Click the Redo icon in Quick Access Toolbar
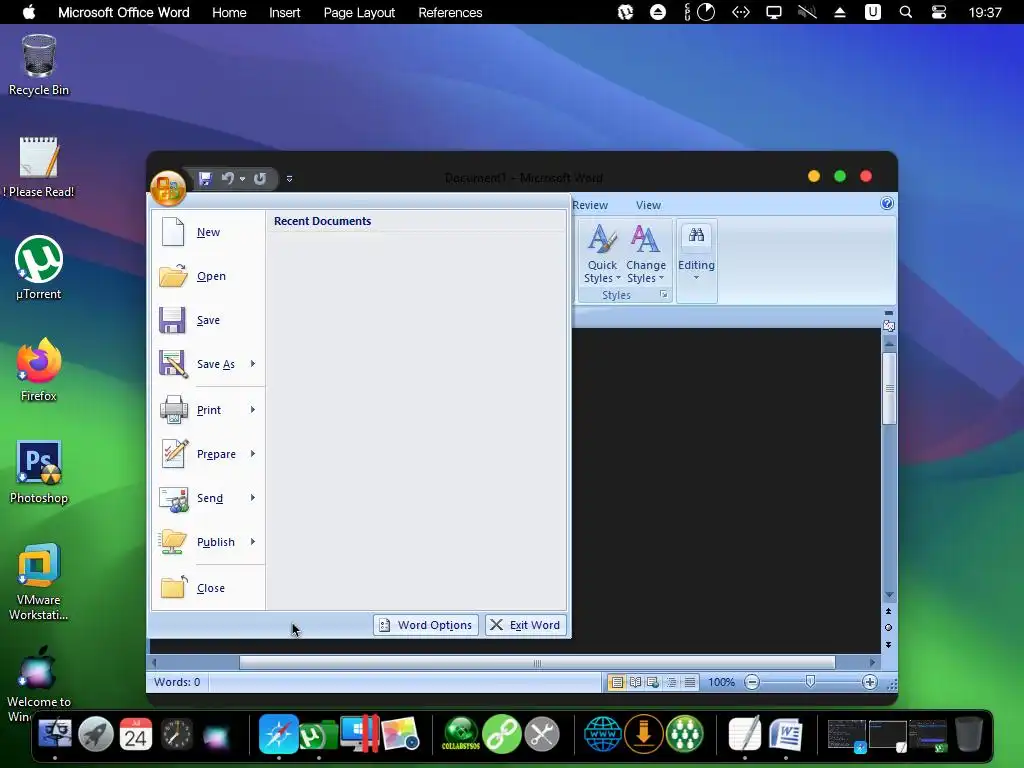Screen dimensions: 1024x768 tap(260, 178)
